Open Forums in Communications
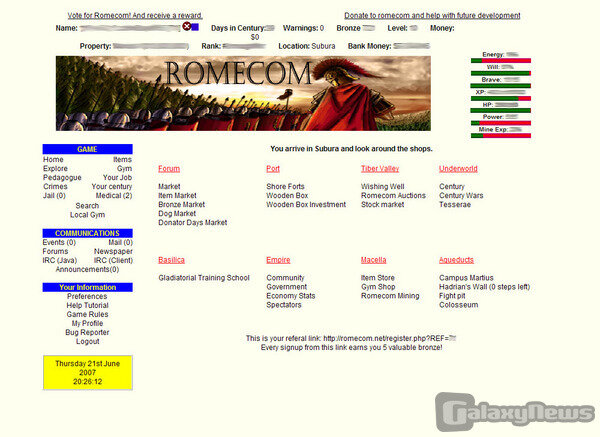Viewport: 600px width, 437px height. (55, 251)
